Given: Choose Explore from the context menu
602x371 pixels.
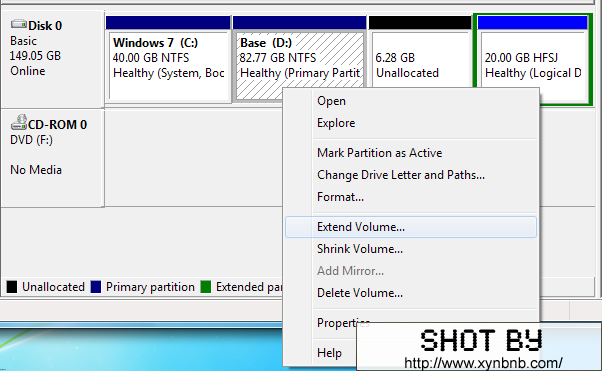Looking at the screenshot, I should [x=411, y=123].
